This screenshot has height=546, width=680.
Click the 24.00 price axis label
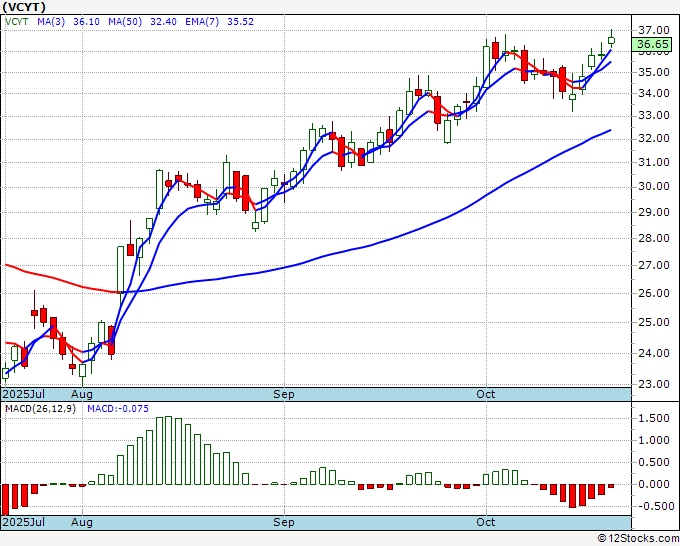coord(654,353)
